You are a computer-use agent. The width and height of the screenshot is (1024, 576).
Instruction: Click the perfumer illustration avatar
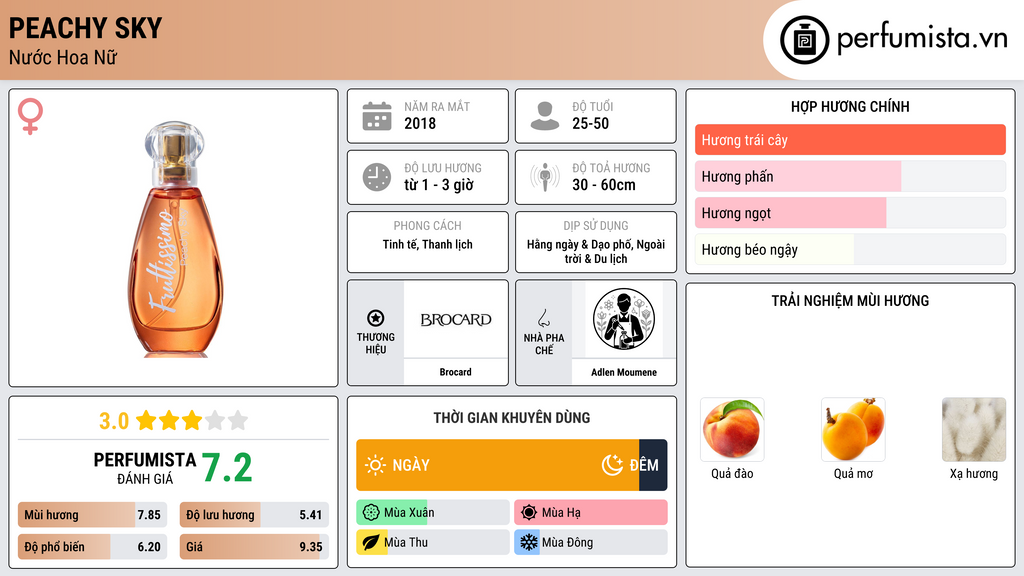(624, 319)
